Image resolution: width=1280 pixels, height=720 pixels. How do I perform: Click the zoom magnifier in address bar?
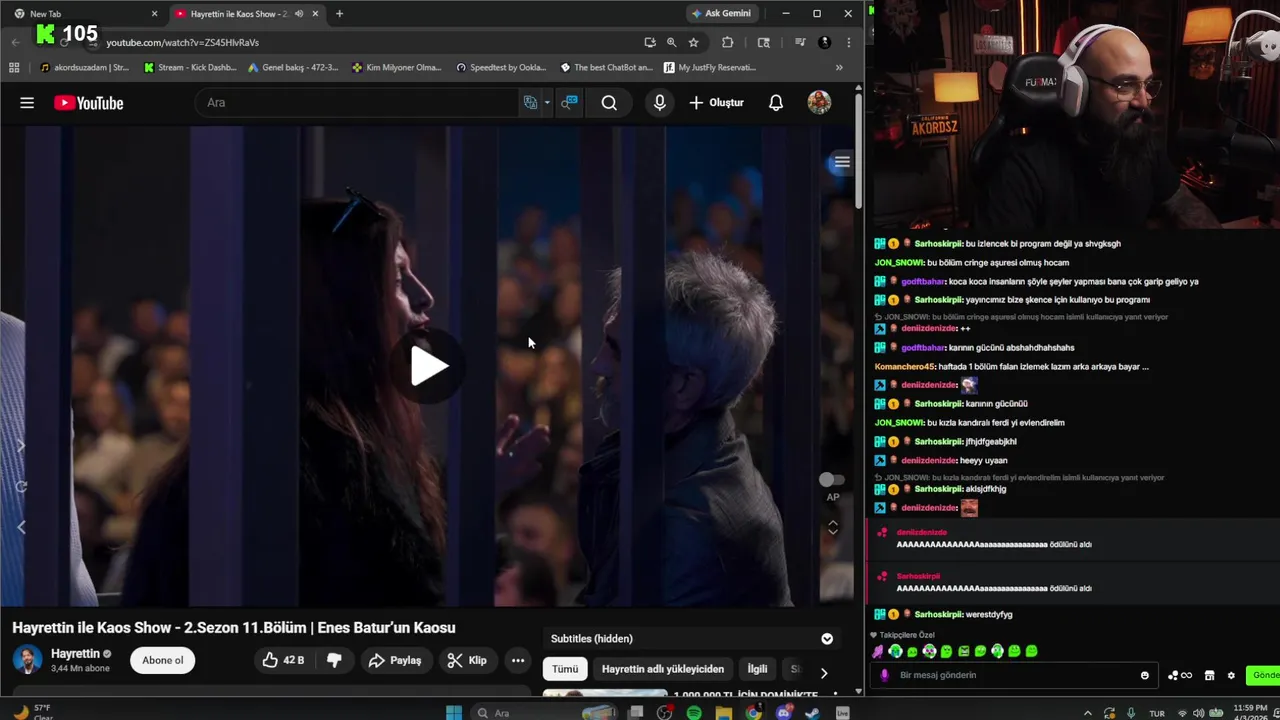coord(671,42)
